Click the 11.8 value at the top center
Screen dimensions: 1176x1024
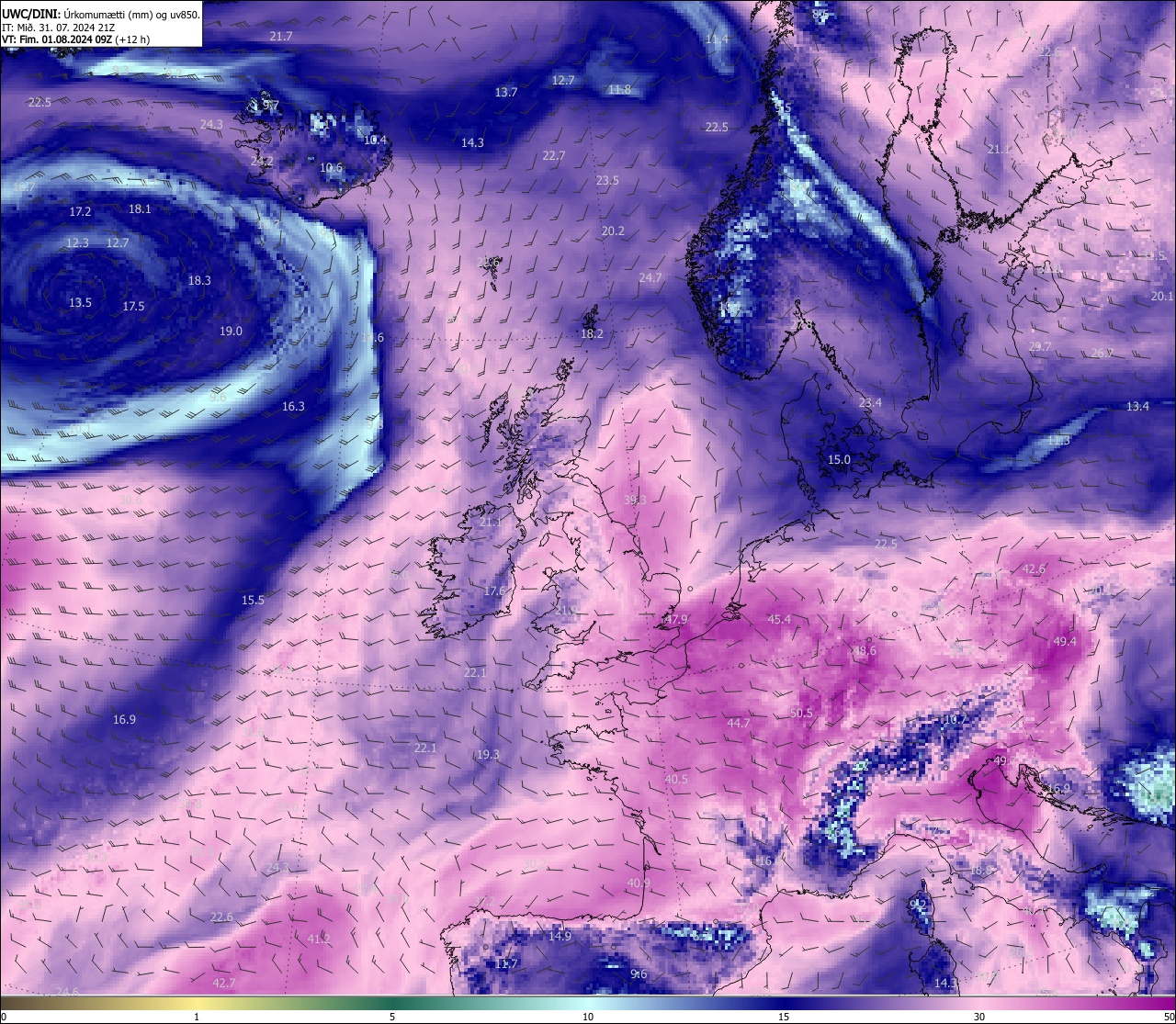tap(620, 89)
